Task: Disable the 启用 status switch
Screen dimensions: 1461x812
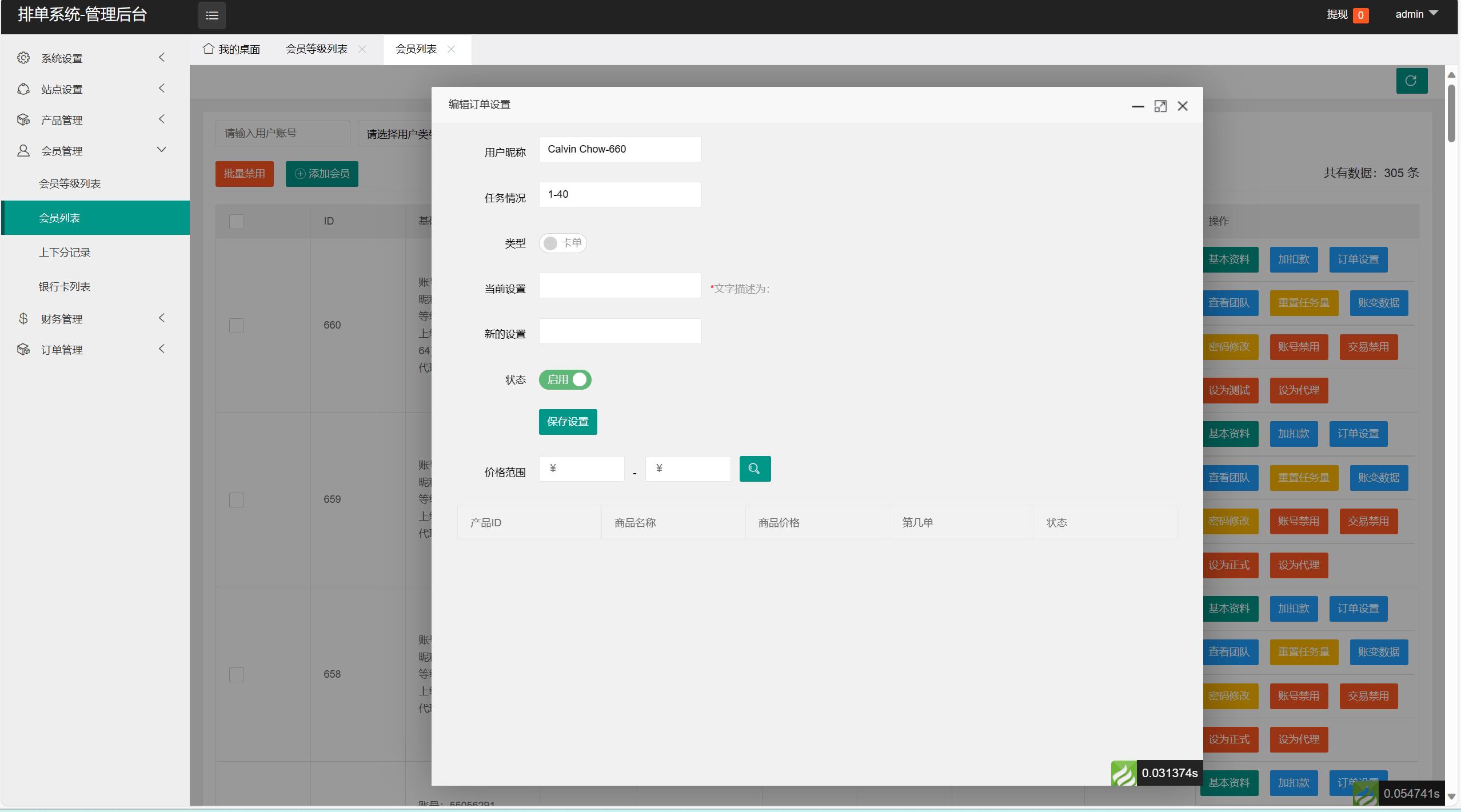Action: click(565, 379)
